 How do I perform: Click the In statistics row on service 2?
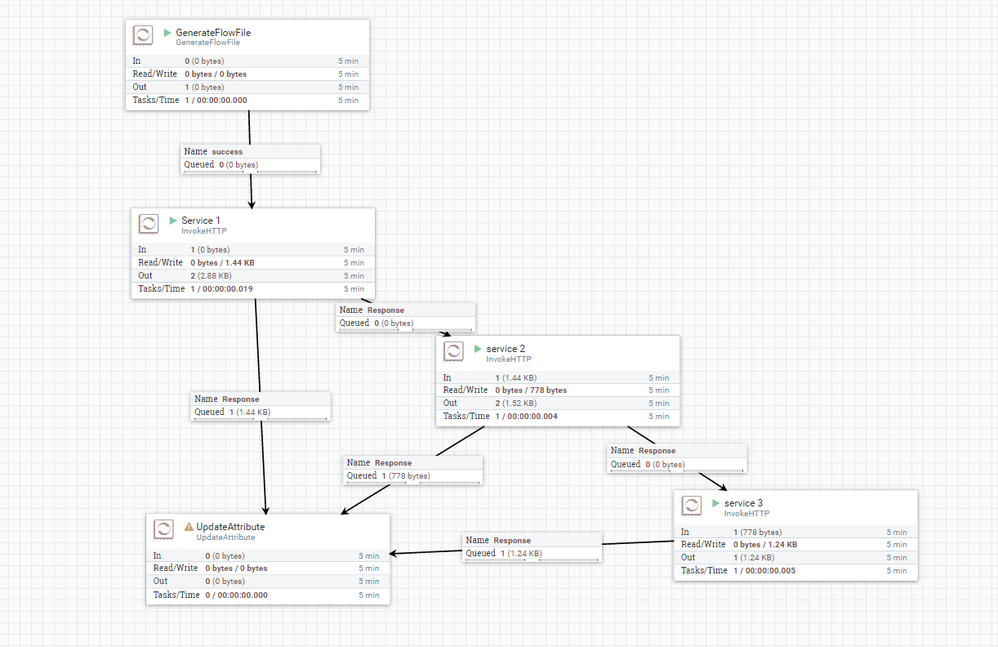tap(500, 377)
